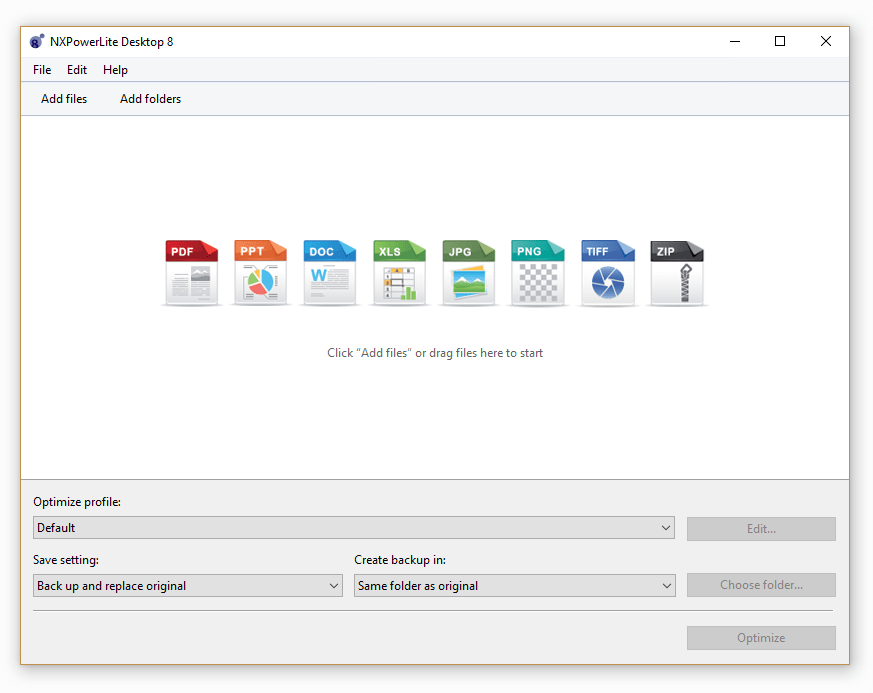Open the Edit menu

(x=77, y=70)
